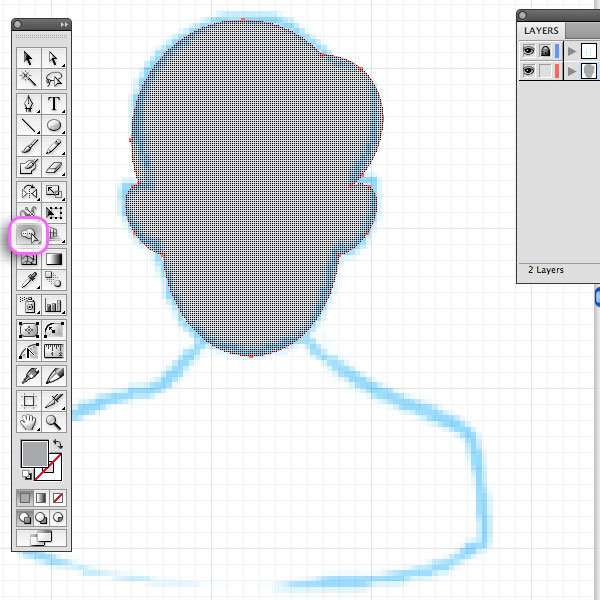Hide the top layer via eye icon
600x600 pixels.
(528, 51)
